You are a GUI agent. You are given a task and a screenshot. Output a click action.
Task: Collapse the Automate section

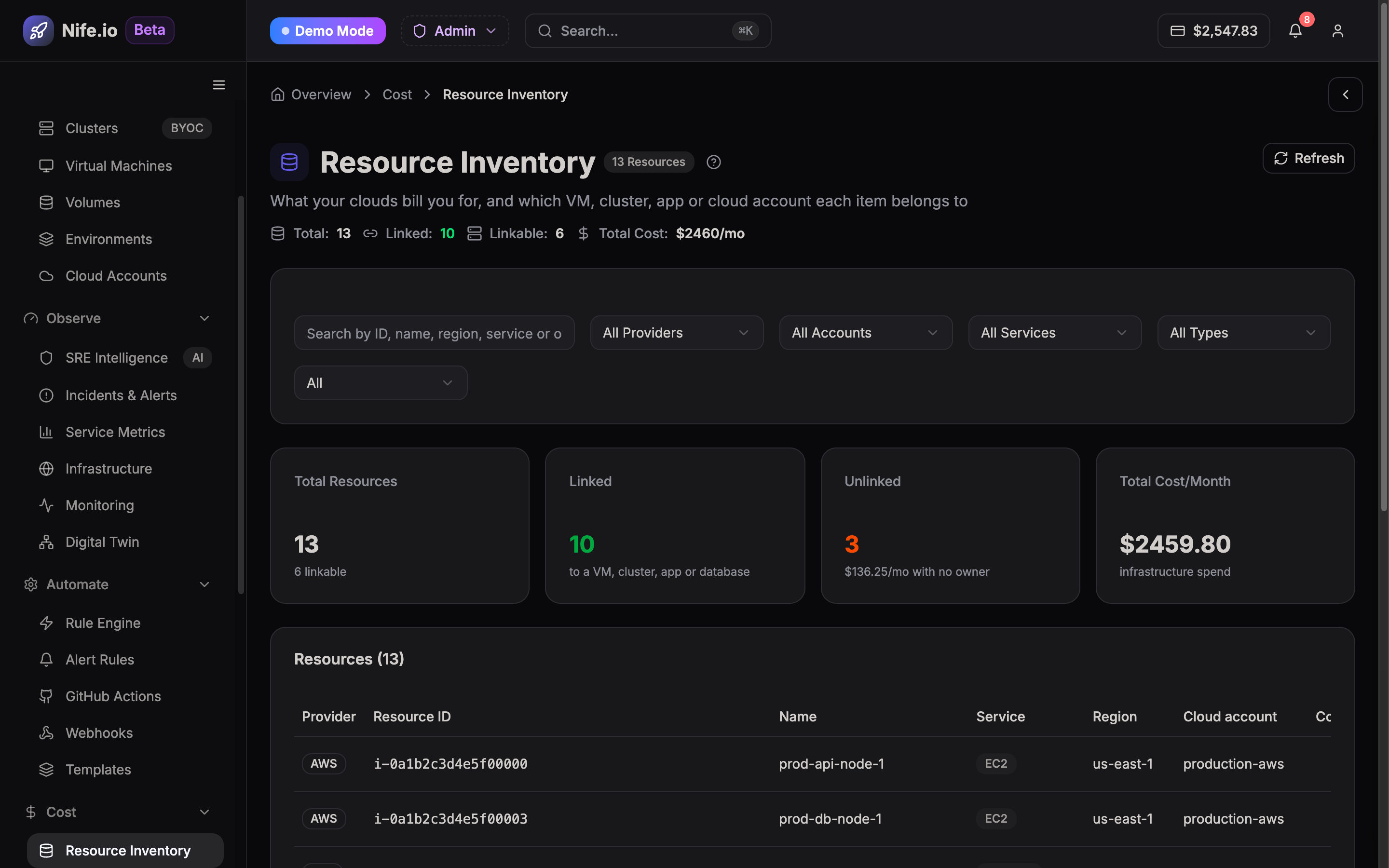tap(204, 584)
